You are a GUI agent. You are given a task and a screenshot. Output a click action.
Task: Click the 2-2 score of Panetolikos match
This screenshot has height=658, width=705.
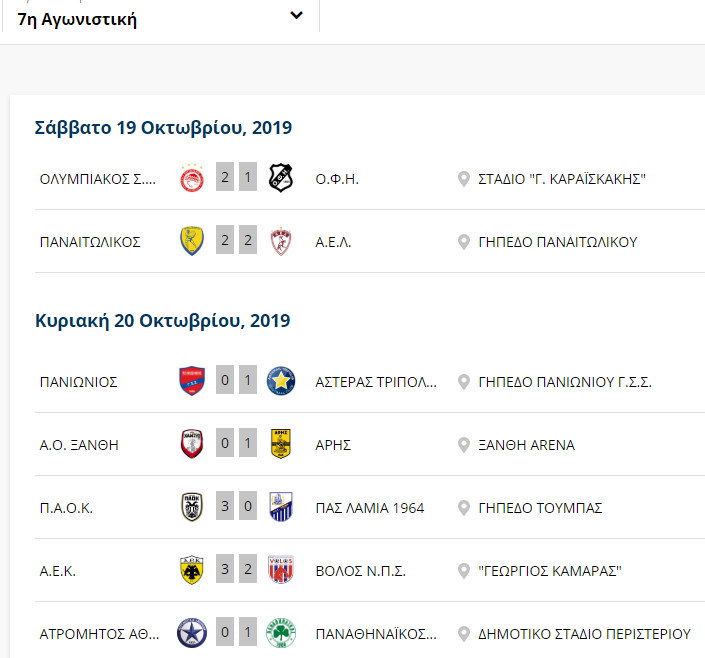(x=236, y=240)
